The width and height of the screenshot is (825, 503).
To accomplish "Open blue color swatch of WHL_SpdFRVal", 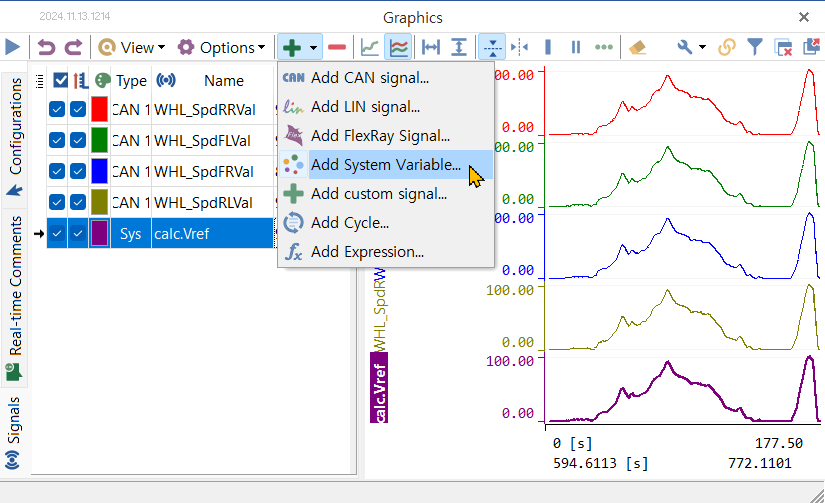I will pos(99,172).
